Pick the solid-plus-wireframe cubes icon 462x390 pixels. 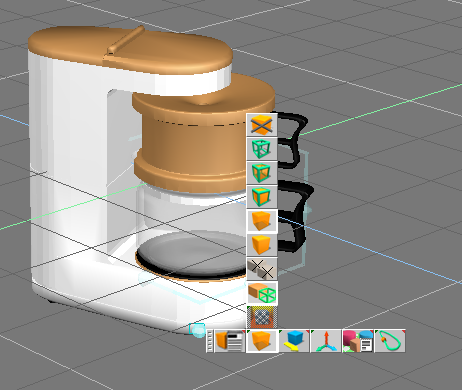tap(262, 293)
